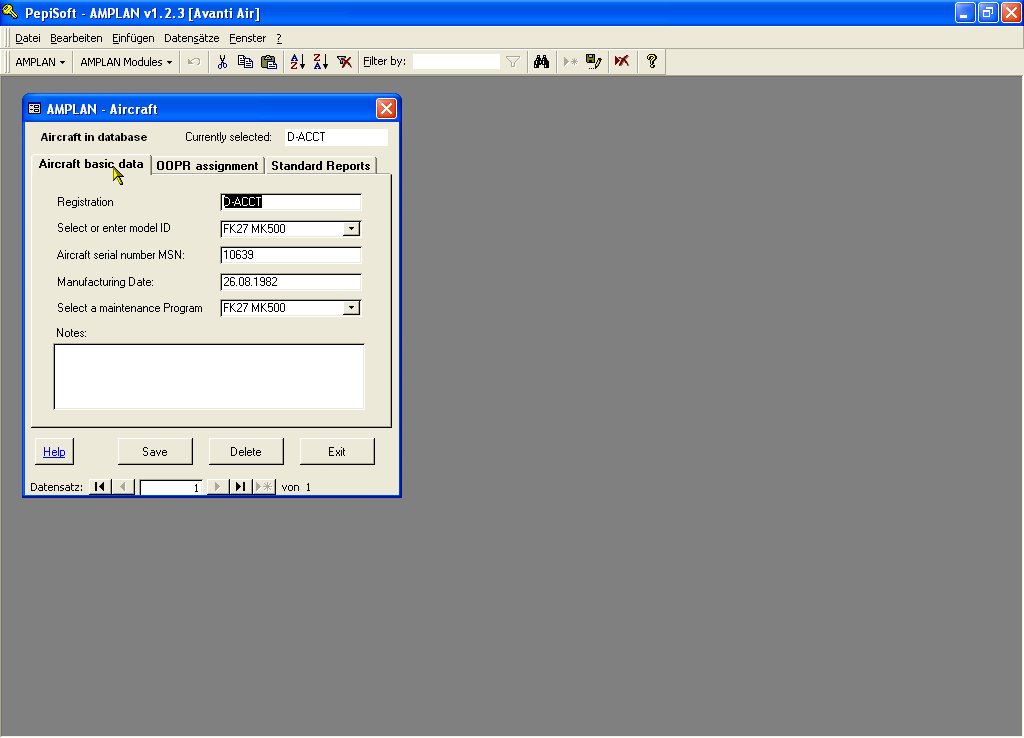Open search with the binoculars icon
The image size is (1024, 738).
(x=541, y=62)
